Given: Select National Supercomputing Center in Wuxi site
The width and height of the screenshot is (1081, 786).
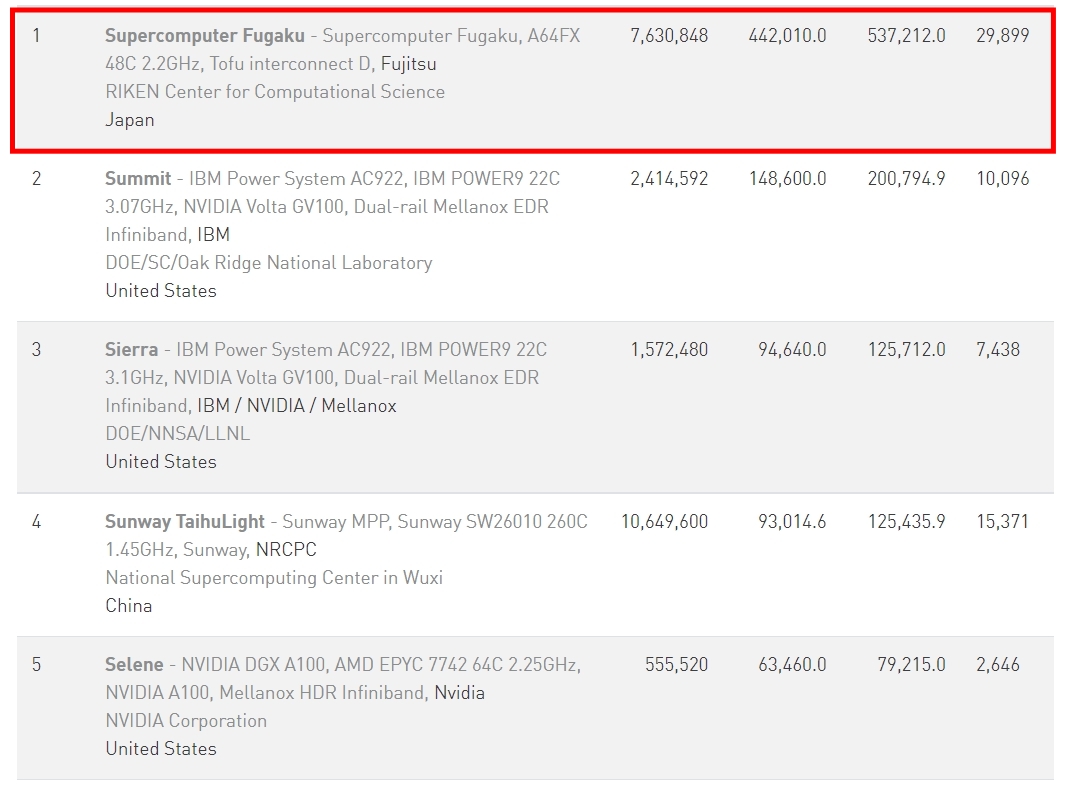Looking at the screenshot, I should click(274, 578).
